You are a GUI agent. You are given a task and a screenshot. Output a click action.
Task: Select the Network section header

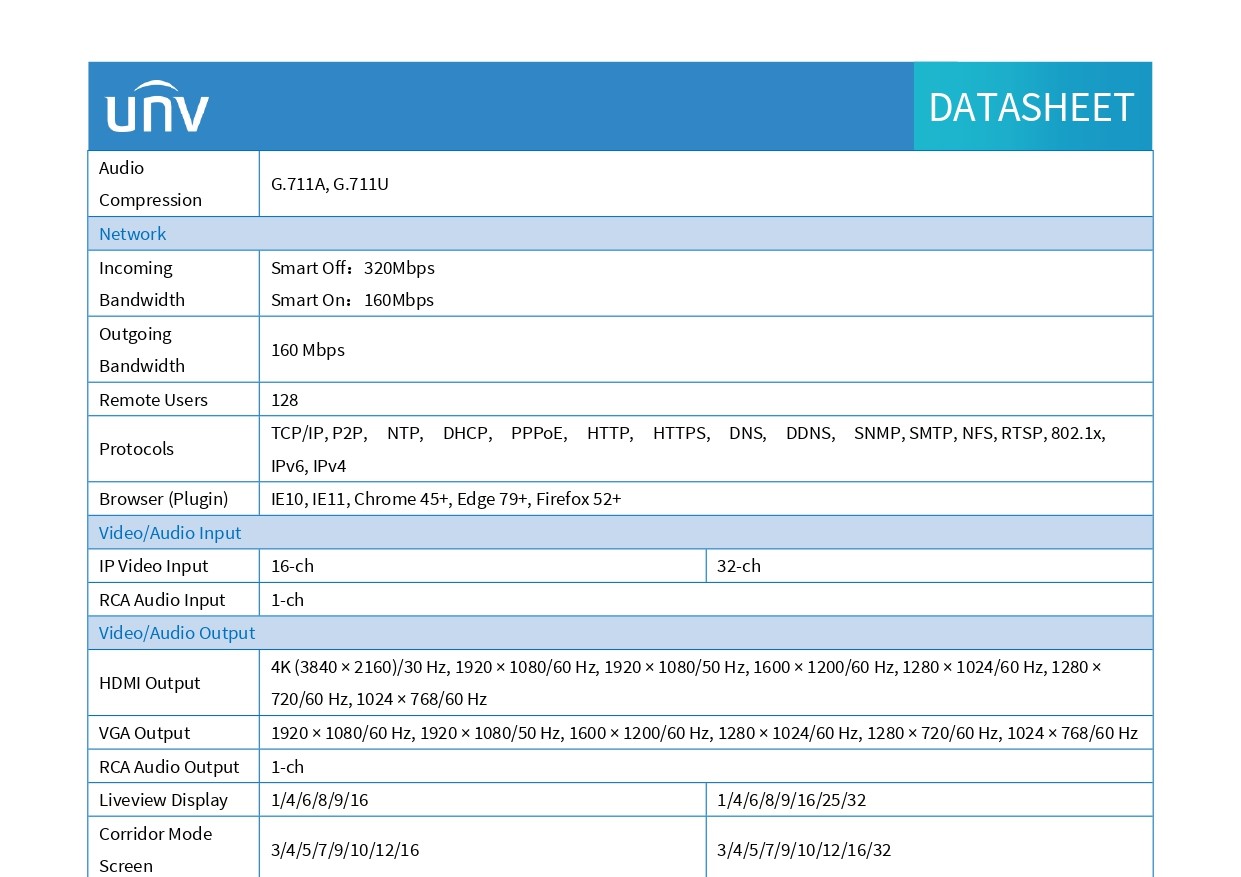[620, 234]
